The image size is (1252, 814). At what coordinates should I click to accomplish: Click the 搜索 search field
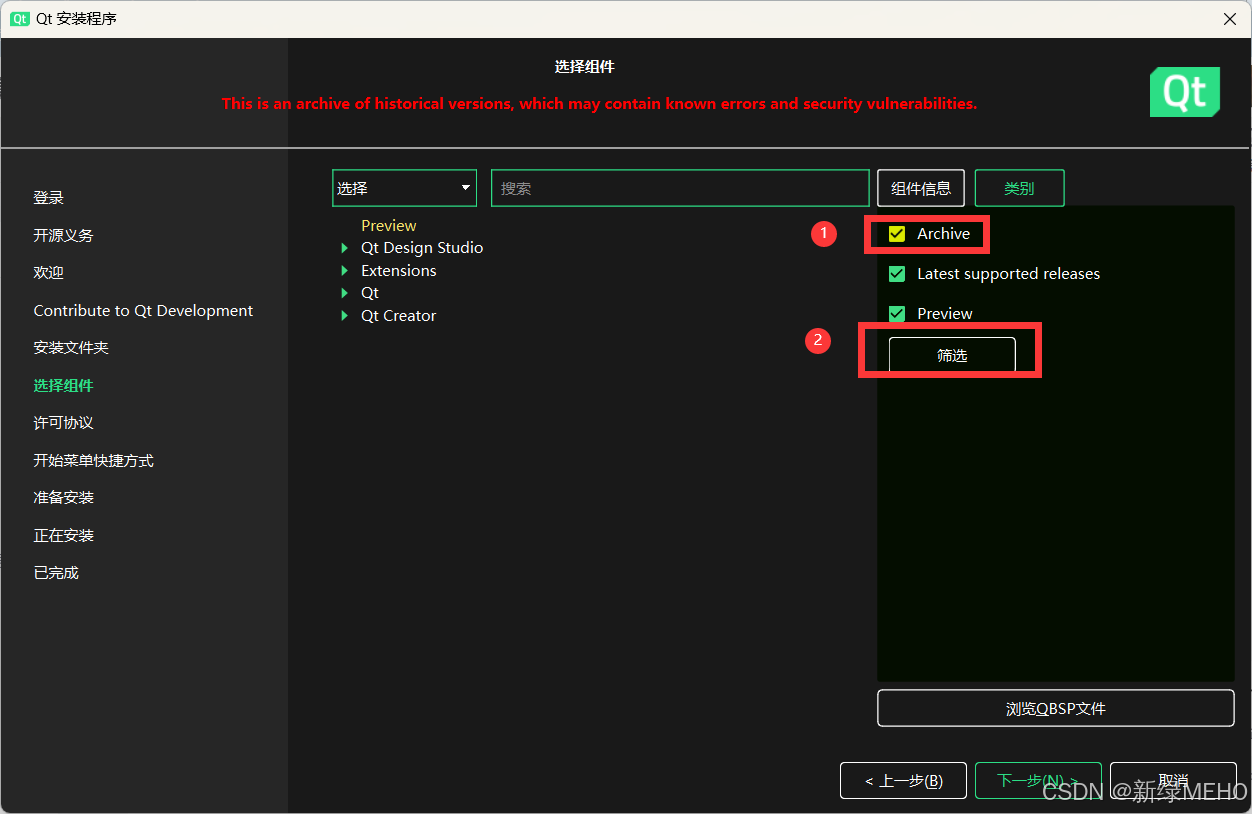coord(680,188)
